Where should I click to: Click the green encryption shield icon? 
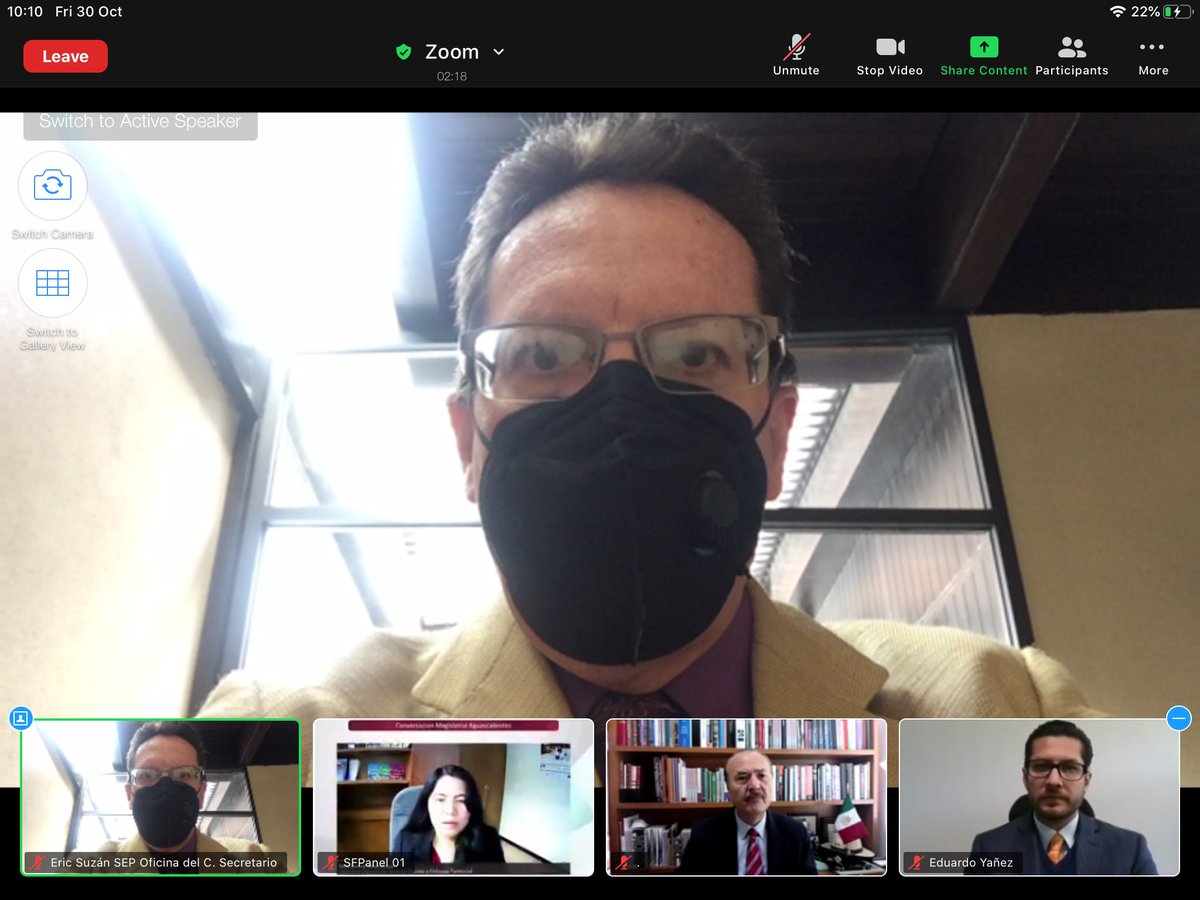point(404,52)
